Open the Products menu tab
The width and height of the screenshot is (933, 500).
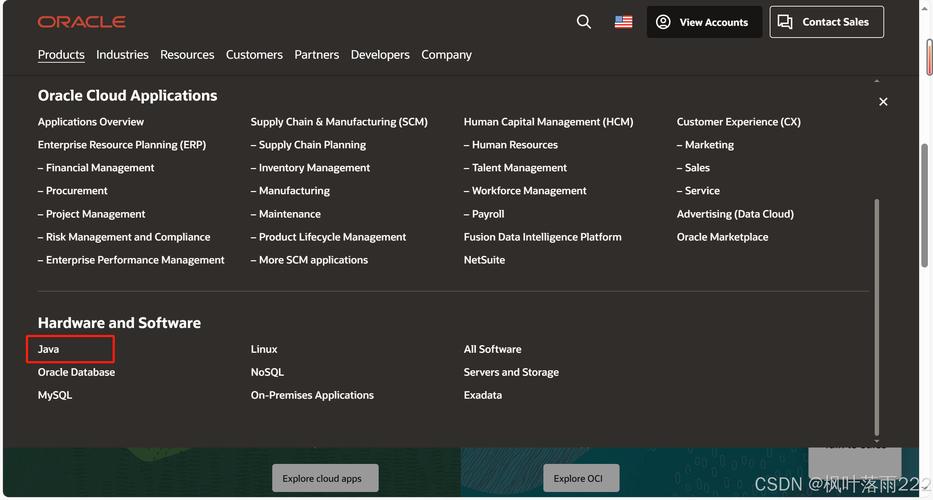coord(61,55)
